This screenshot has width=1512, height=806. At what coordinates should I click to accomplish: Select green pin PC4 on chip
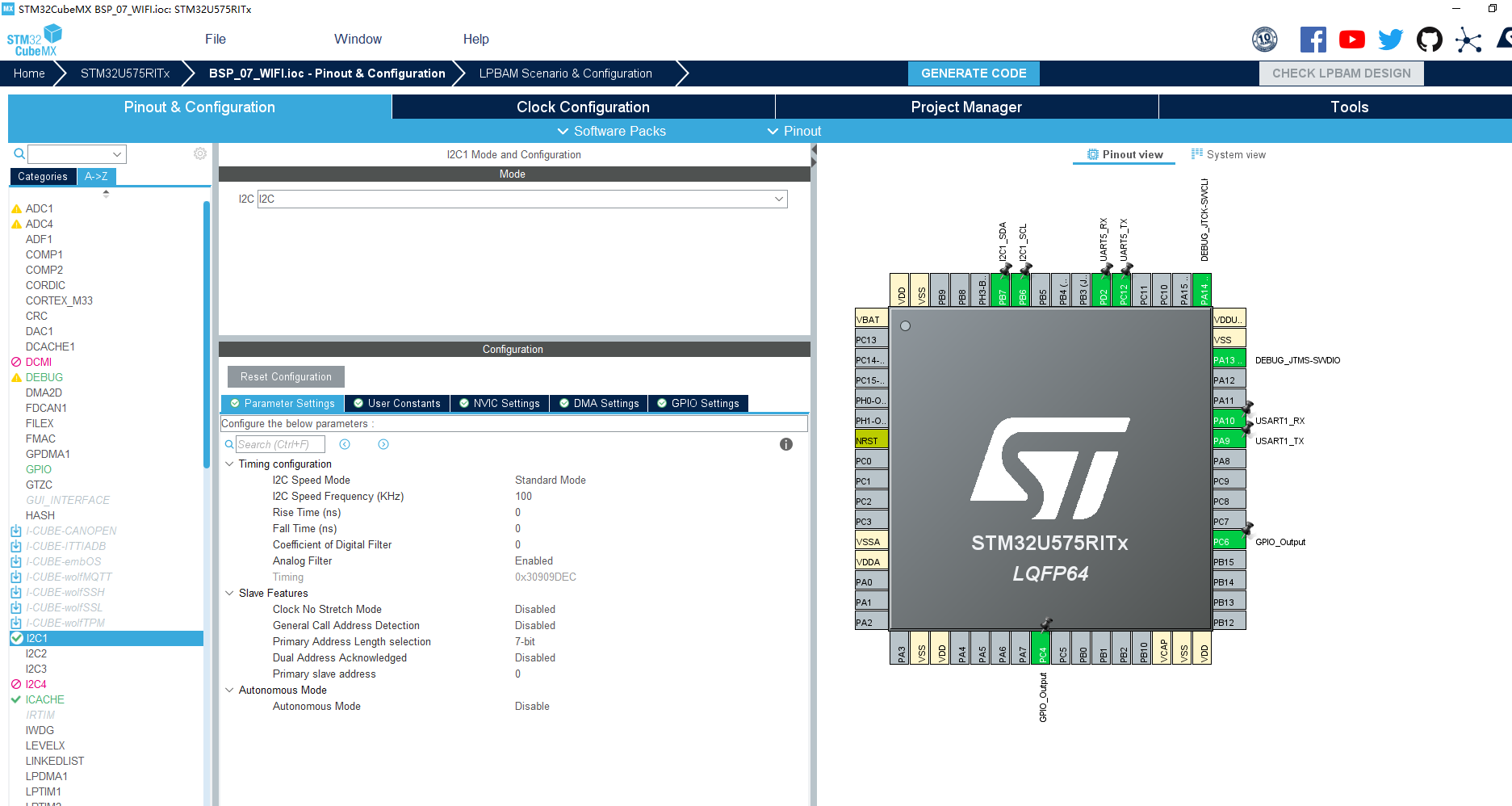coord(1041,648)
